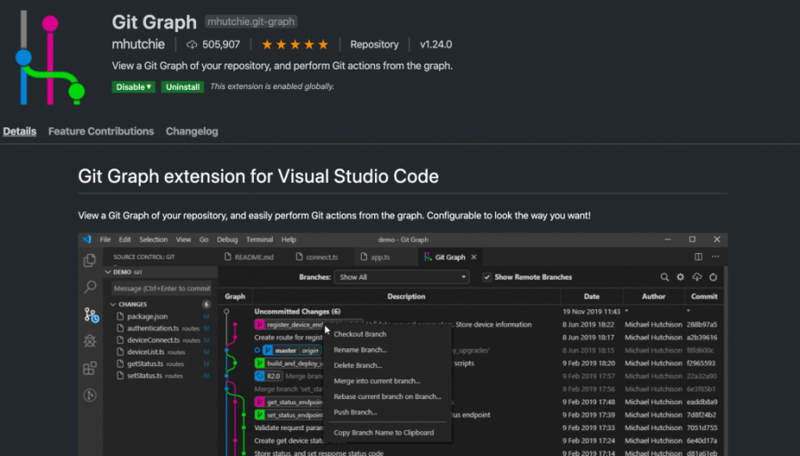Open Explorer in the activity bar

click(x=89, y=261)
